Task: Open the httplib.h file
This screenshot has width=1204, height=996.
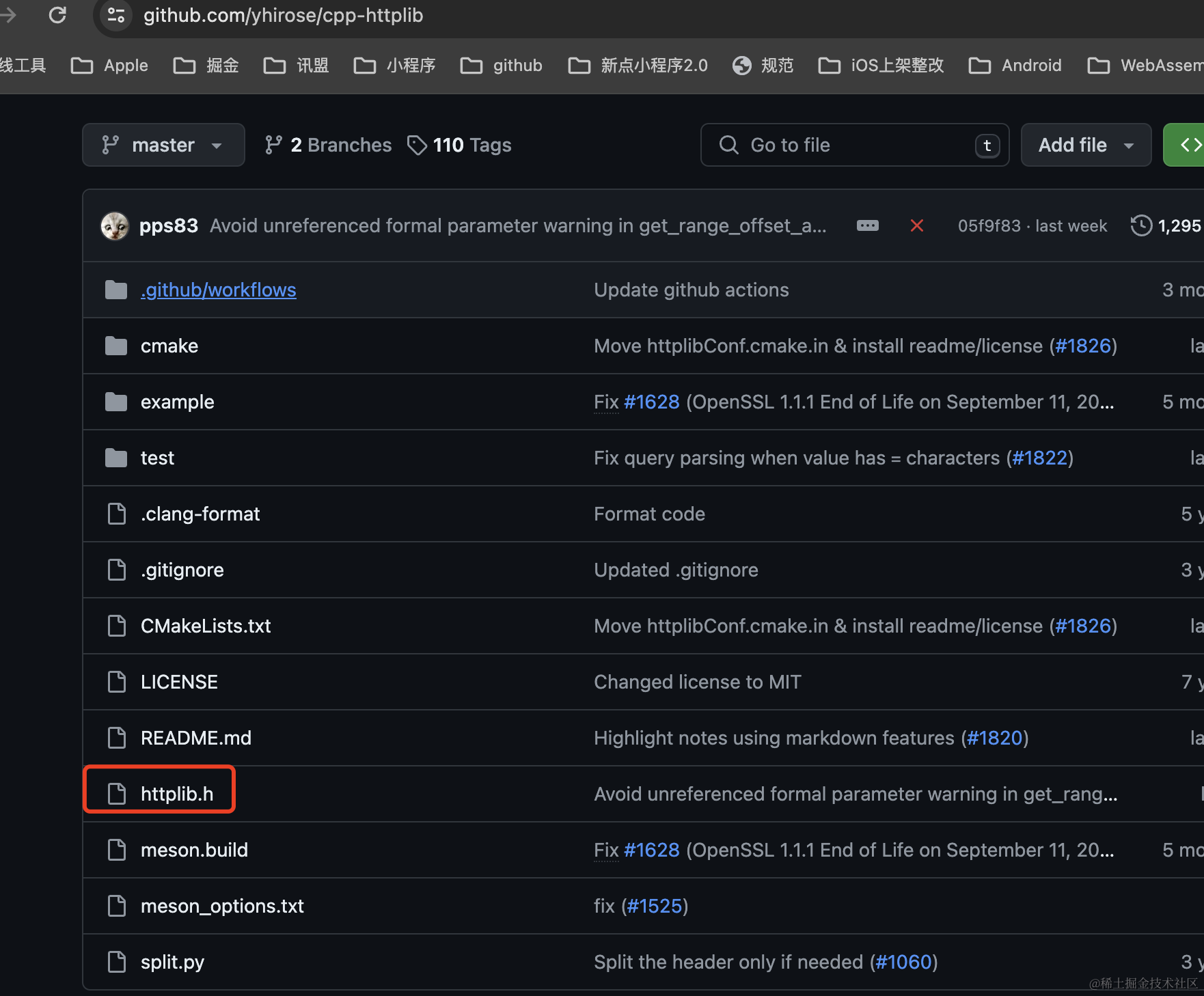Action: coord(176,794)
